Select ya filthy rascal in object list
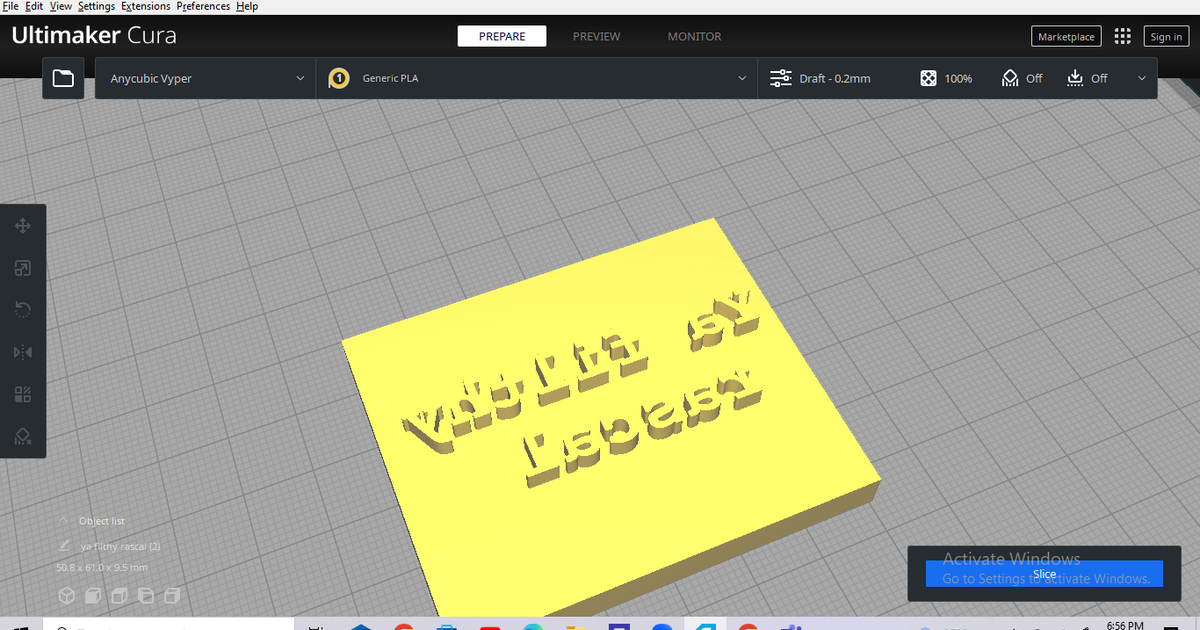 119,546
